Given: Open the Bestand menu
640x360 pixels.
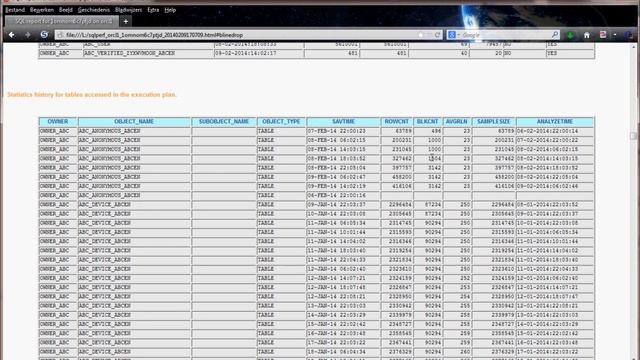Looking at the screenshot, I should pyautogui.click(x=15, y=10).
